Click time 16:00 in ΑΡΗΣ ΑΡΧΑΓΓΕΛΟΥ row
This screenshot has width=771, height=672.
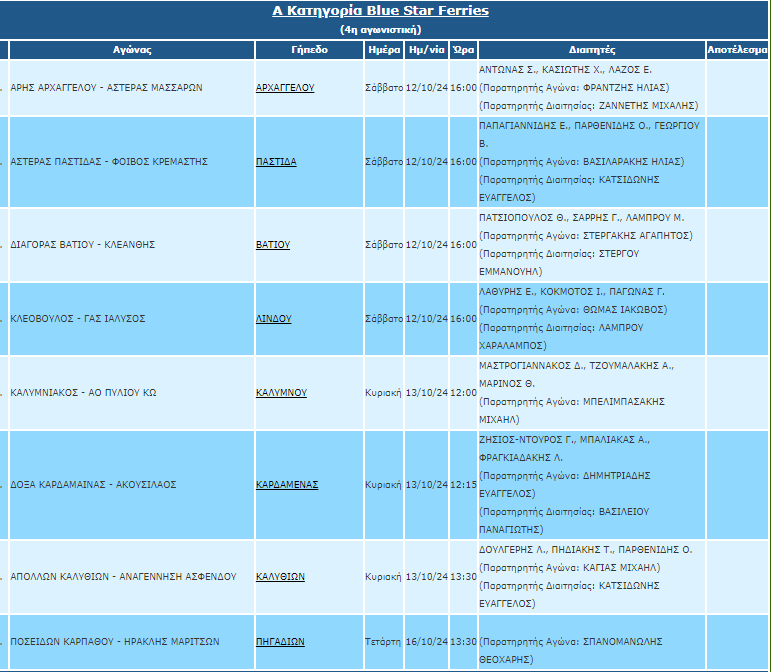click(x=463, y=88)
